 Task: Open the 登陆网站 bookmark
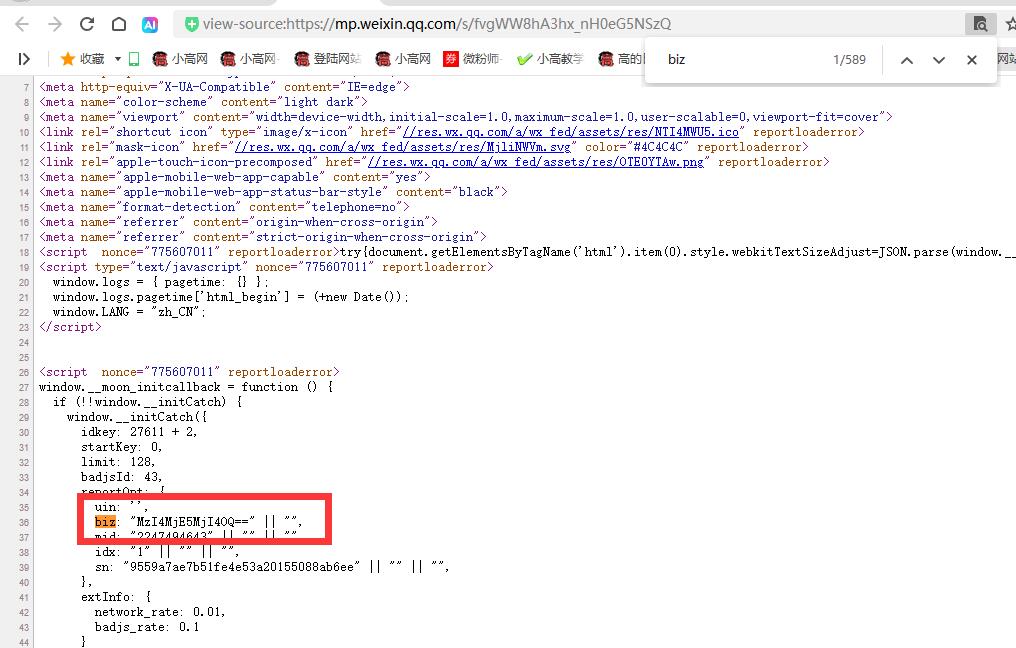click(x=327, y=59)
